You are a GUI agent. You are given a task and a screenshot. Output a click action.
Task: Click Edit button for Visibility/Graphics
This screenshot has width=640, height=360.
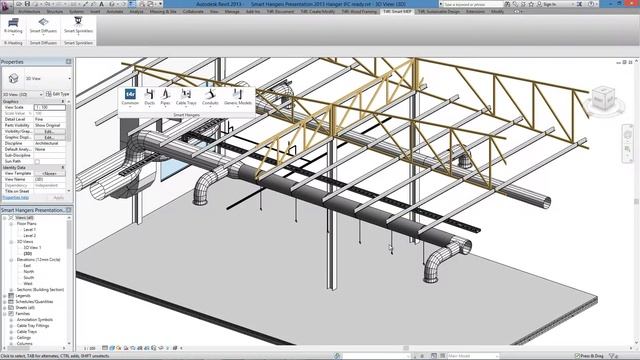49,131
